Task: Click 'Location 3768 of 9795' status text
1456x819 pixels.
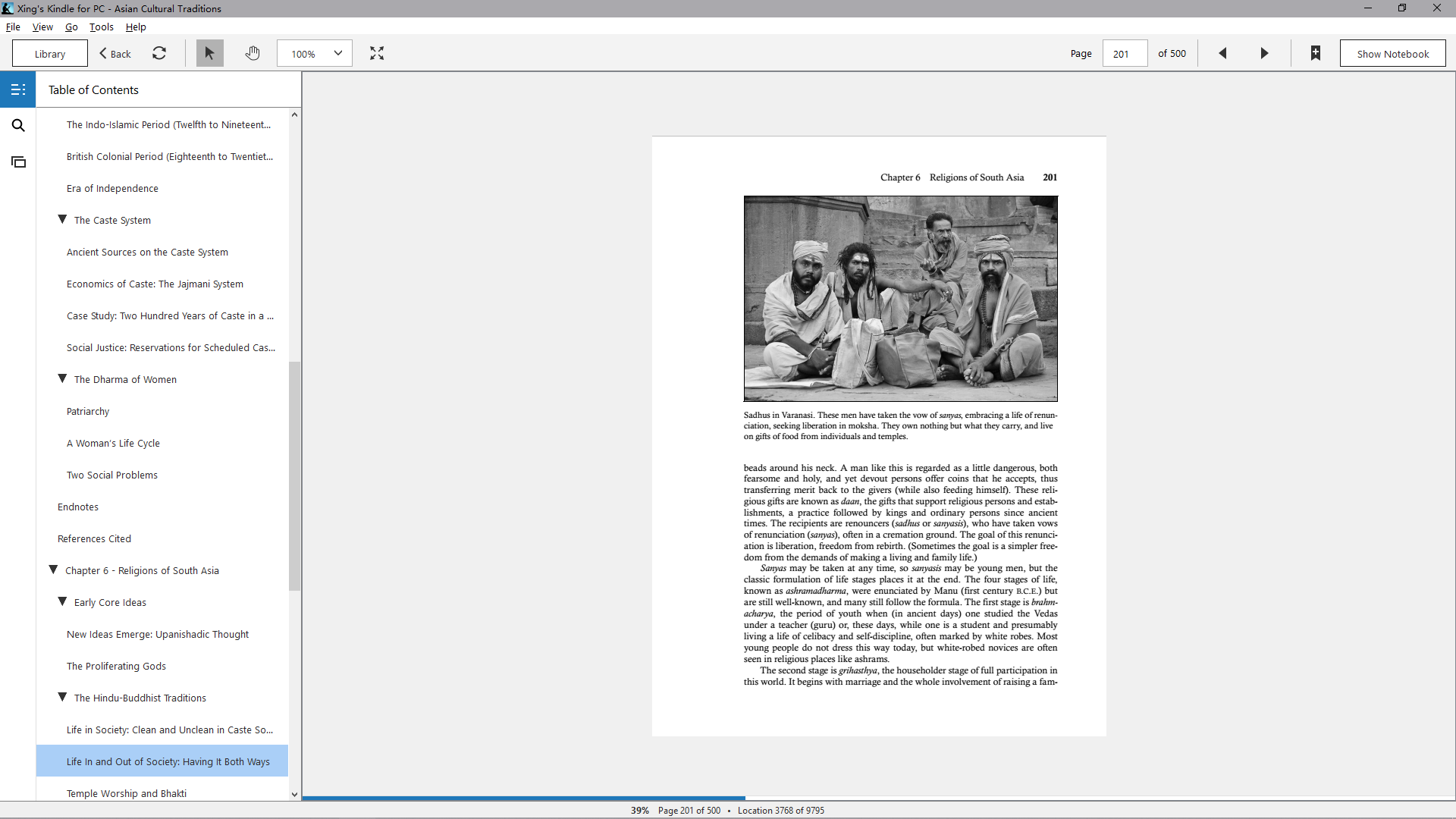Action: [x=781, y=810]
